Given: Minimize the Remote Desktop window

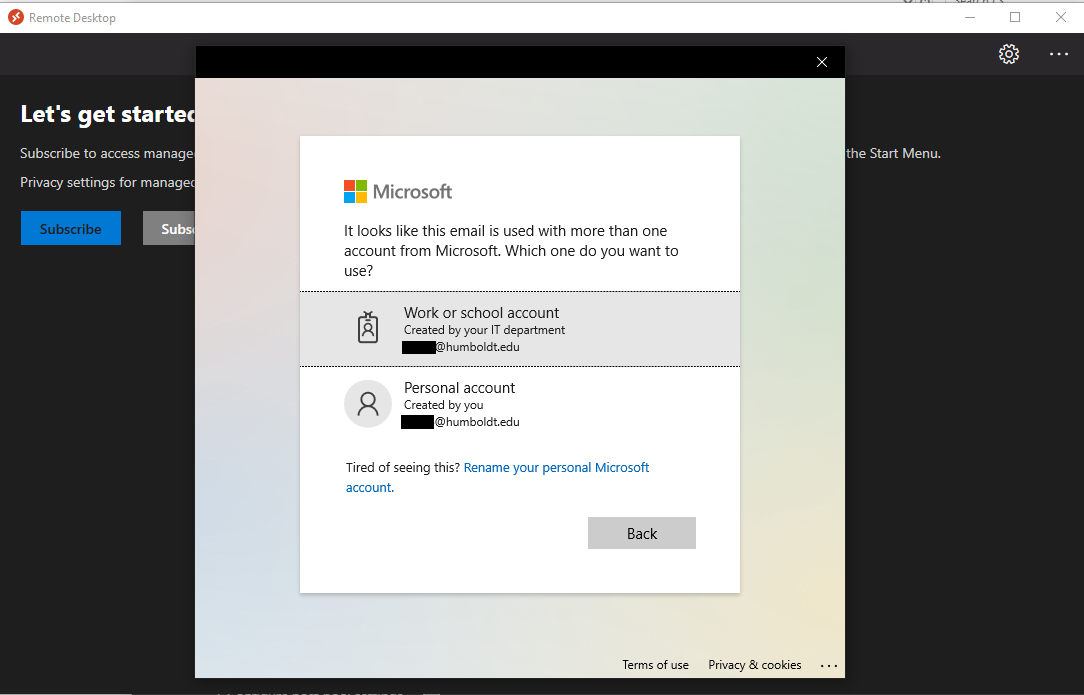Looking at the screenshot, I should tap(970, 17).
